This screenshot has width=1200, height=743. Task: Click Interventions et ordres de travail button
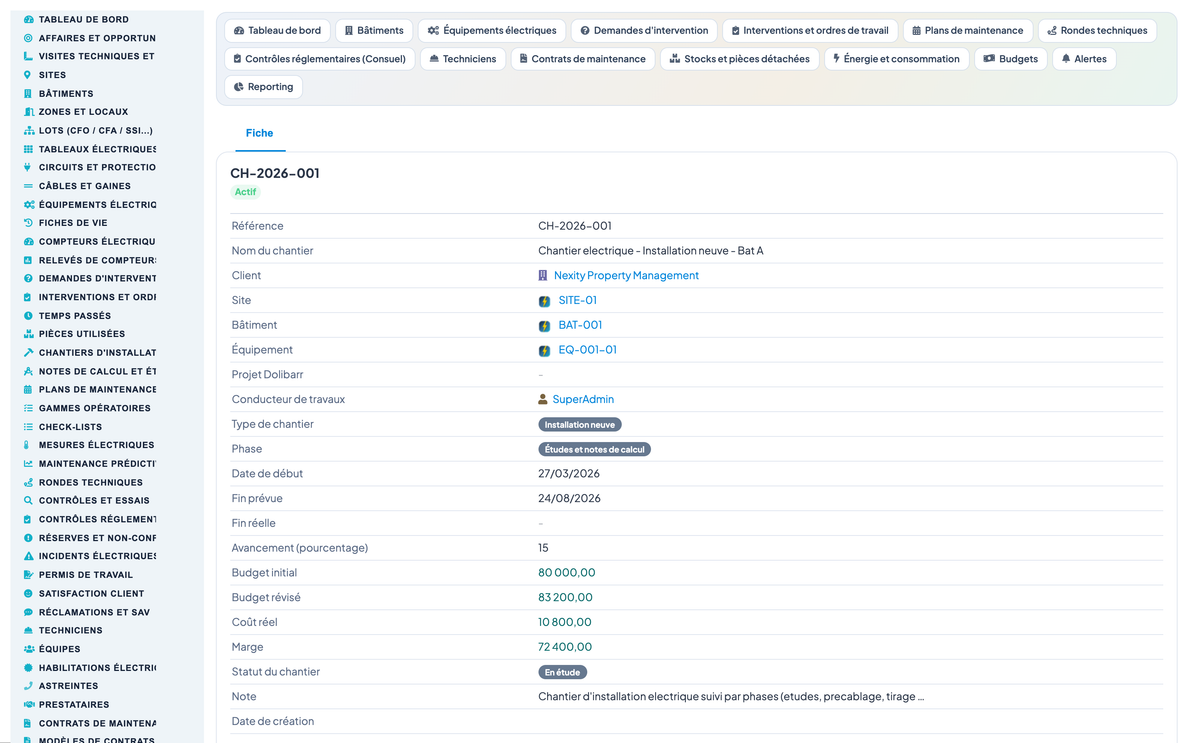click(810, 31)
